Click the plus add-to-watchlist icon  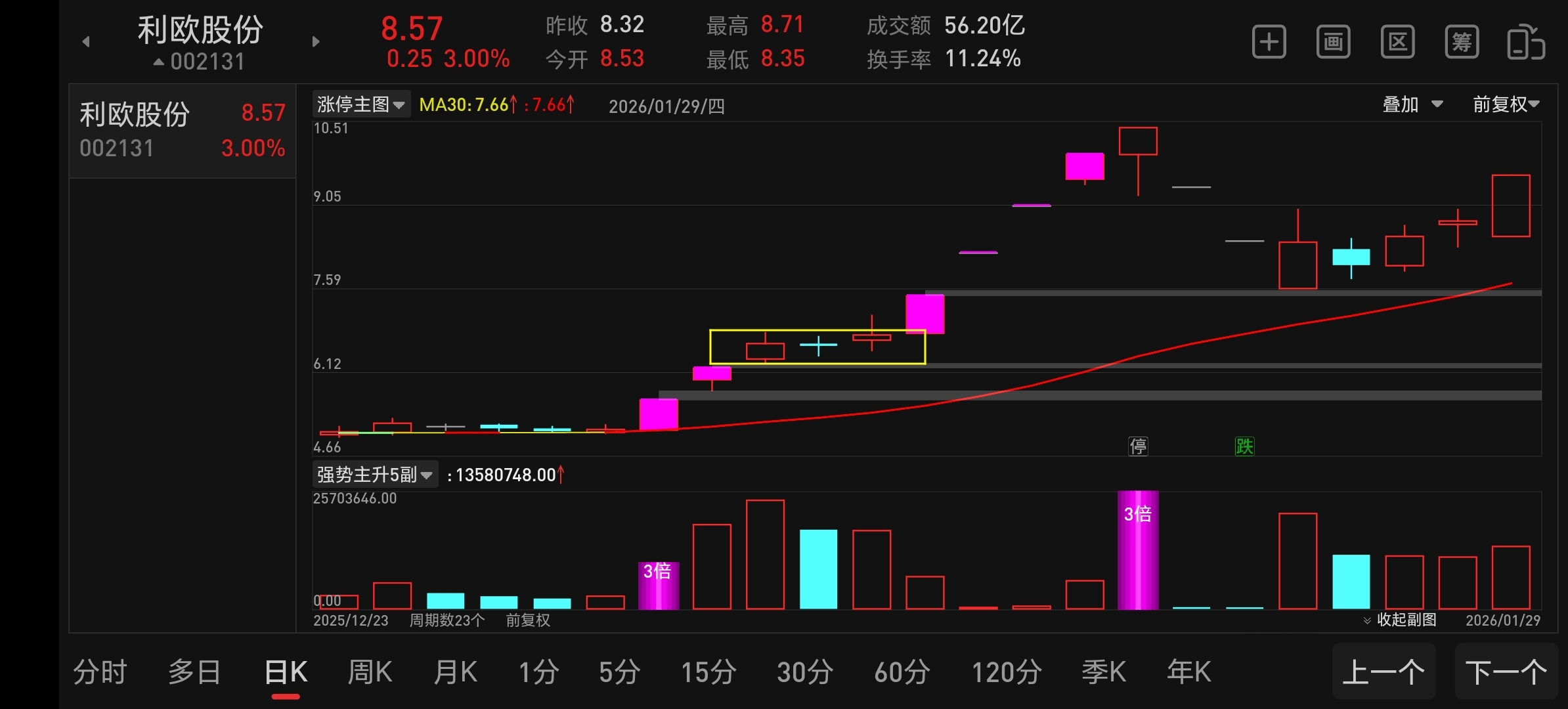tap(1269, 43)
